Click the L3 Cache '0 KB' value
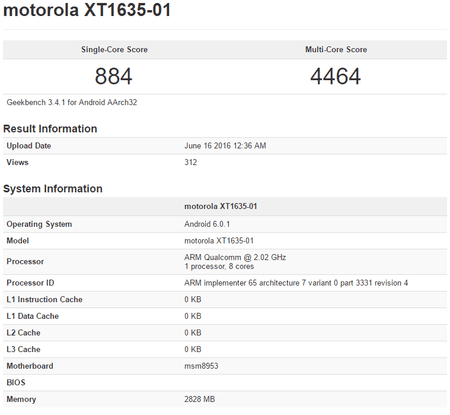The width and height of the screenshot is (450, 415). coord(193,349)
